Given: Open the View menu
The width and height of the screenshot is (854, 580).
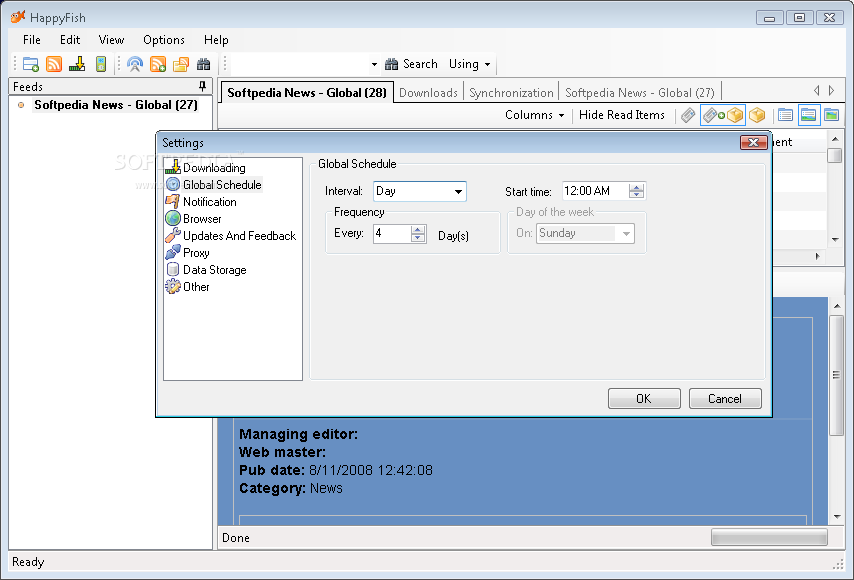Looking at the screenshot, I should click(111, 40).
